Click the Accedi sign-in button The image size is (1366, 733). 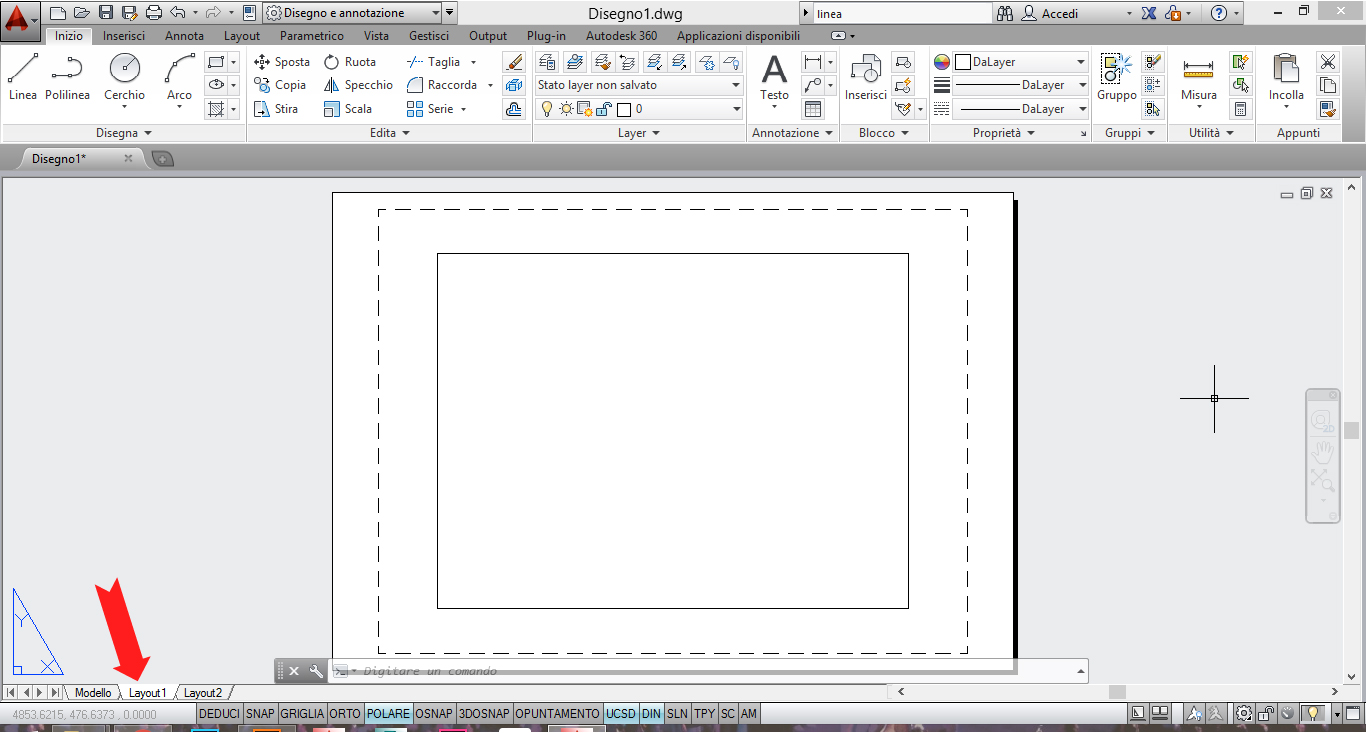1059,14
